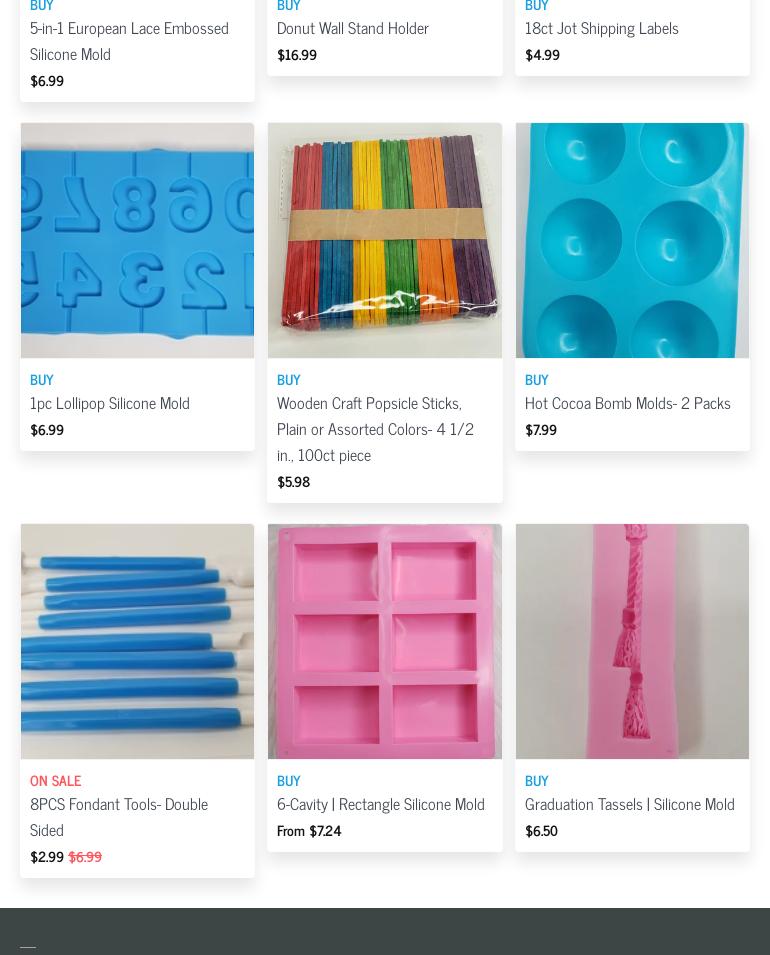Click the 18ct Jot Shipping Labels title
The height and width of the screenshot is (955, 770).
click(601, 29)
